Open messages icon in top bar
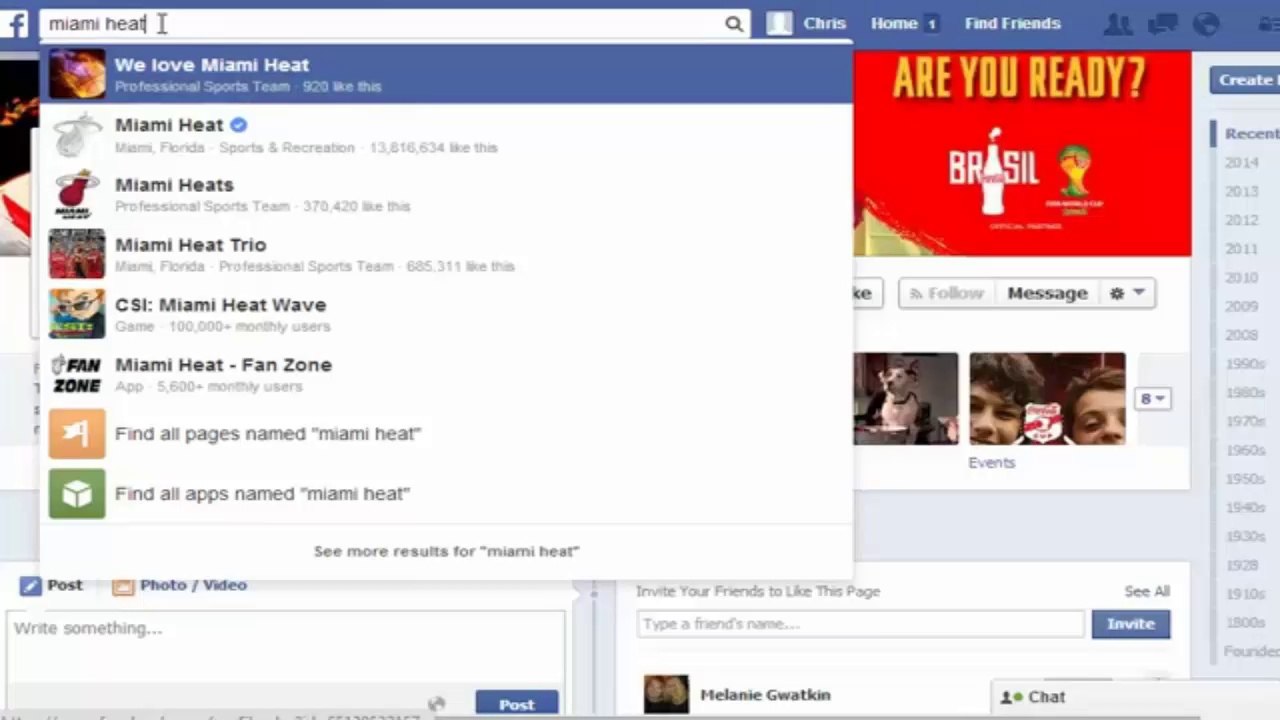This screenshot has width=1280, height=720. (1163, 24)
